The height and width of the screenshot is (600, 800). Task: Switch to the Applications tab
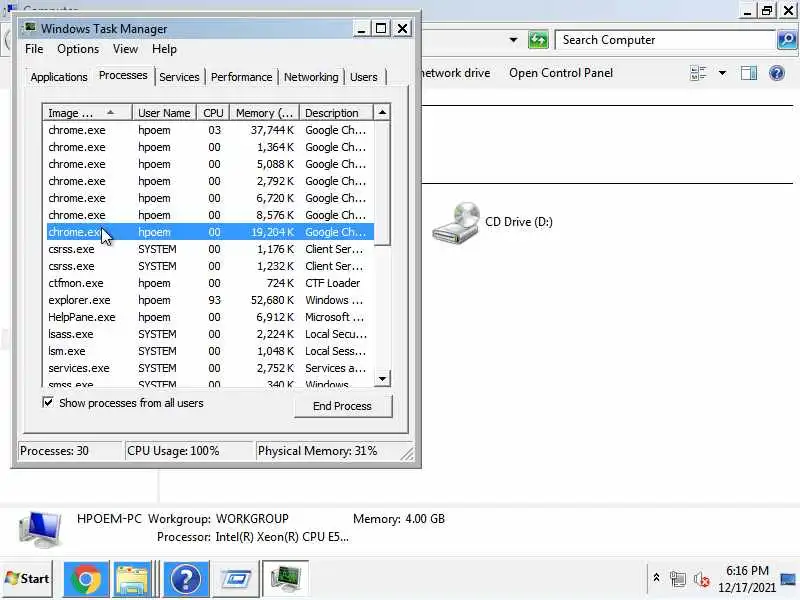(59, 77)
